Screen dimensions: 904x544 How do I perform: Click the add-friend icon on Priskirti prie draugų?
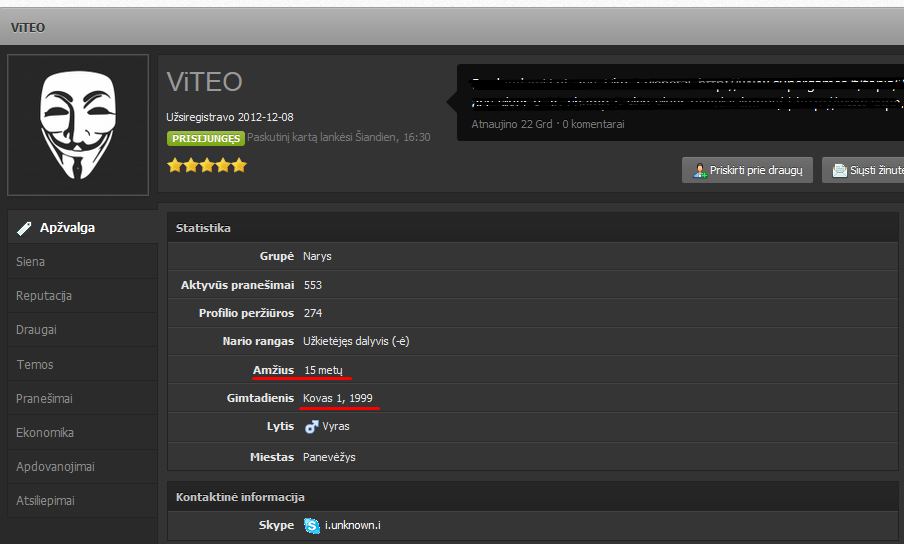point(700,171)
